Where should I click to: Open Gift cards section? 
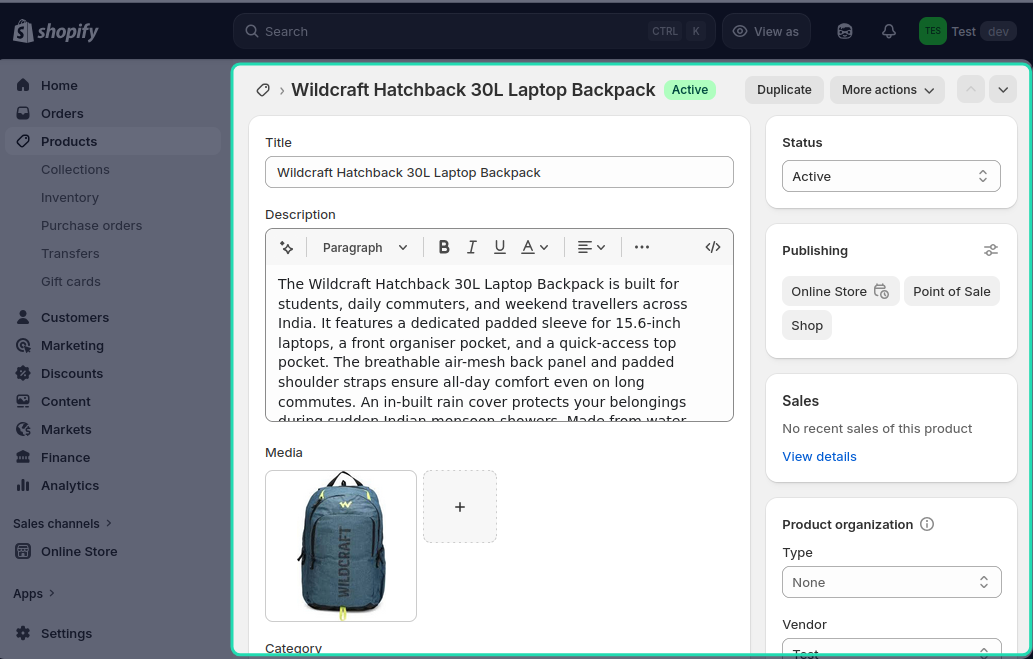click(70, 281)
